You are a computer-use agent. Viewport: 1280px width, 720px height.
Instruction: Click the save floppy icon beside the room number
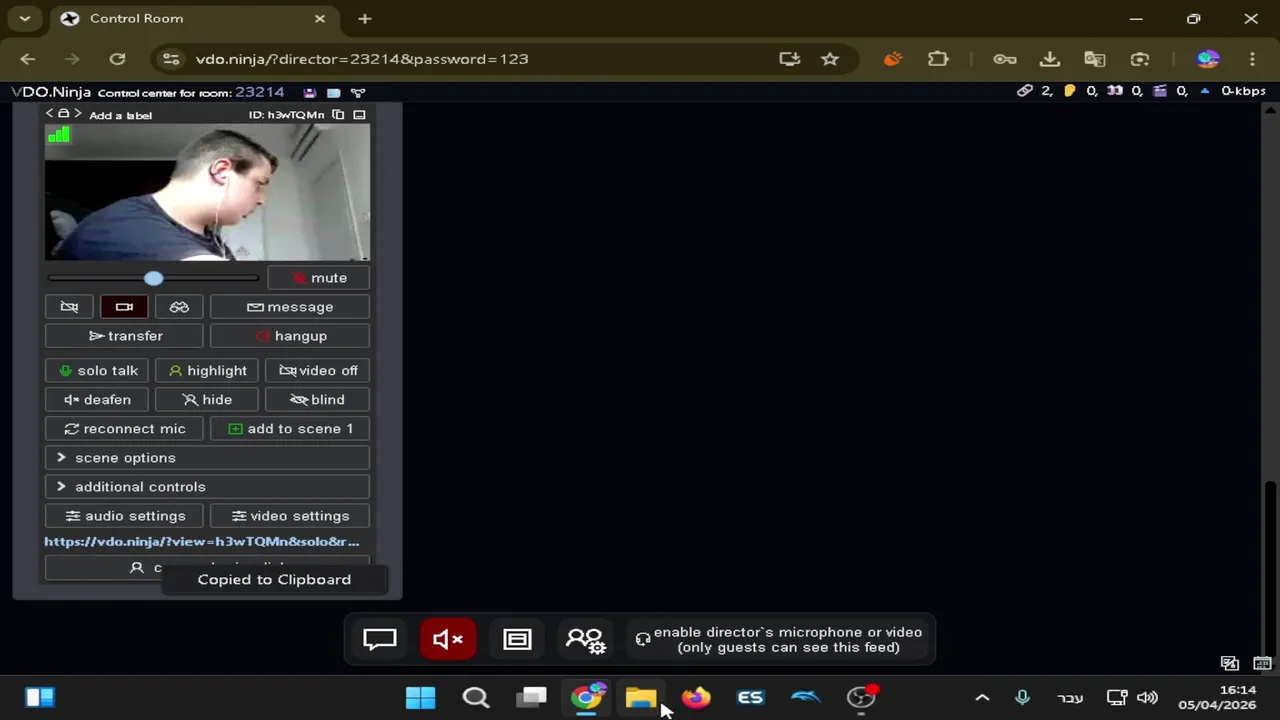click(310, 92)
